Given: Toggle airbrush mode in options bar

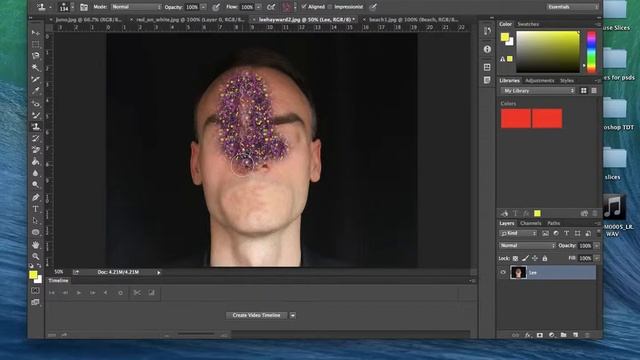Looking at the screenshot, I should (x=271, y=7).
